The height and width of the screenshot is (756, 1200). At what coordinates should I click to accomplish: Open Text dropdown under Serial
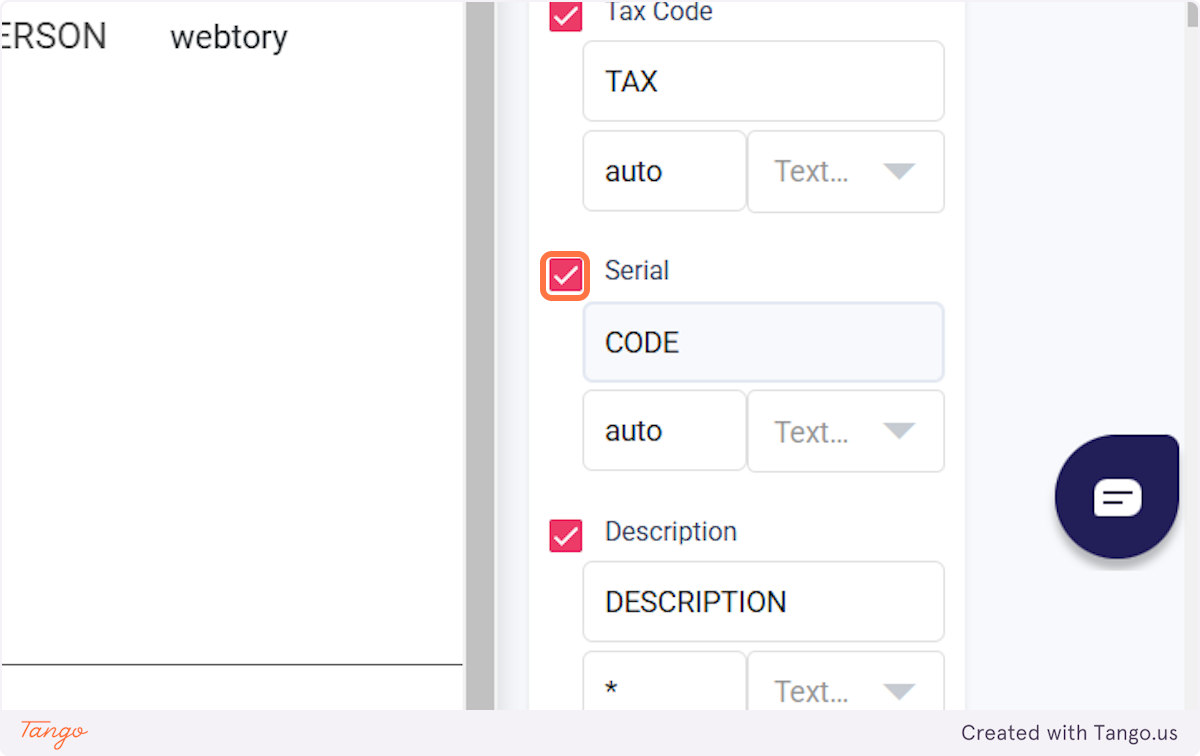846,431
